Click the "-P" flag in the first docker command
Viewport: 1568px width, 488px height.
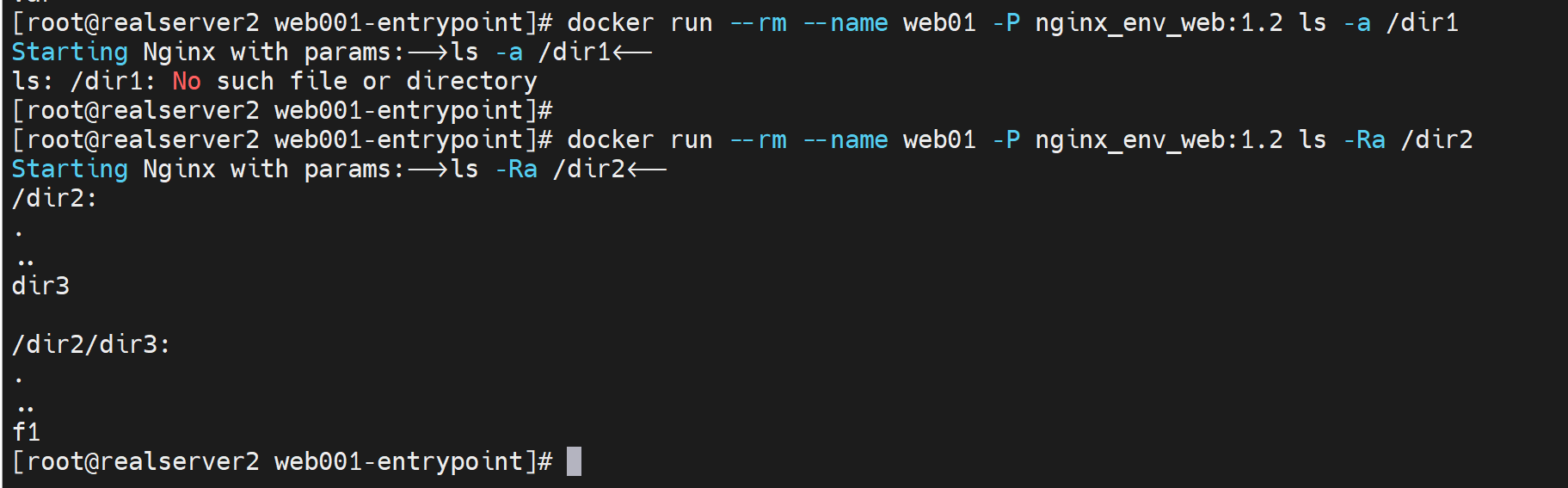[x=1005, y=23]
